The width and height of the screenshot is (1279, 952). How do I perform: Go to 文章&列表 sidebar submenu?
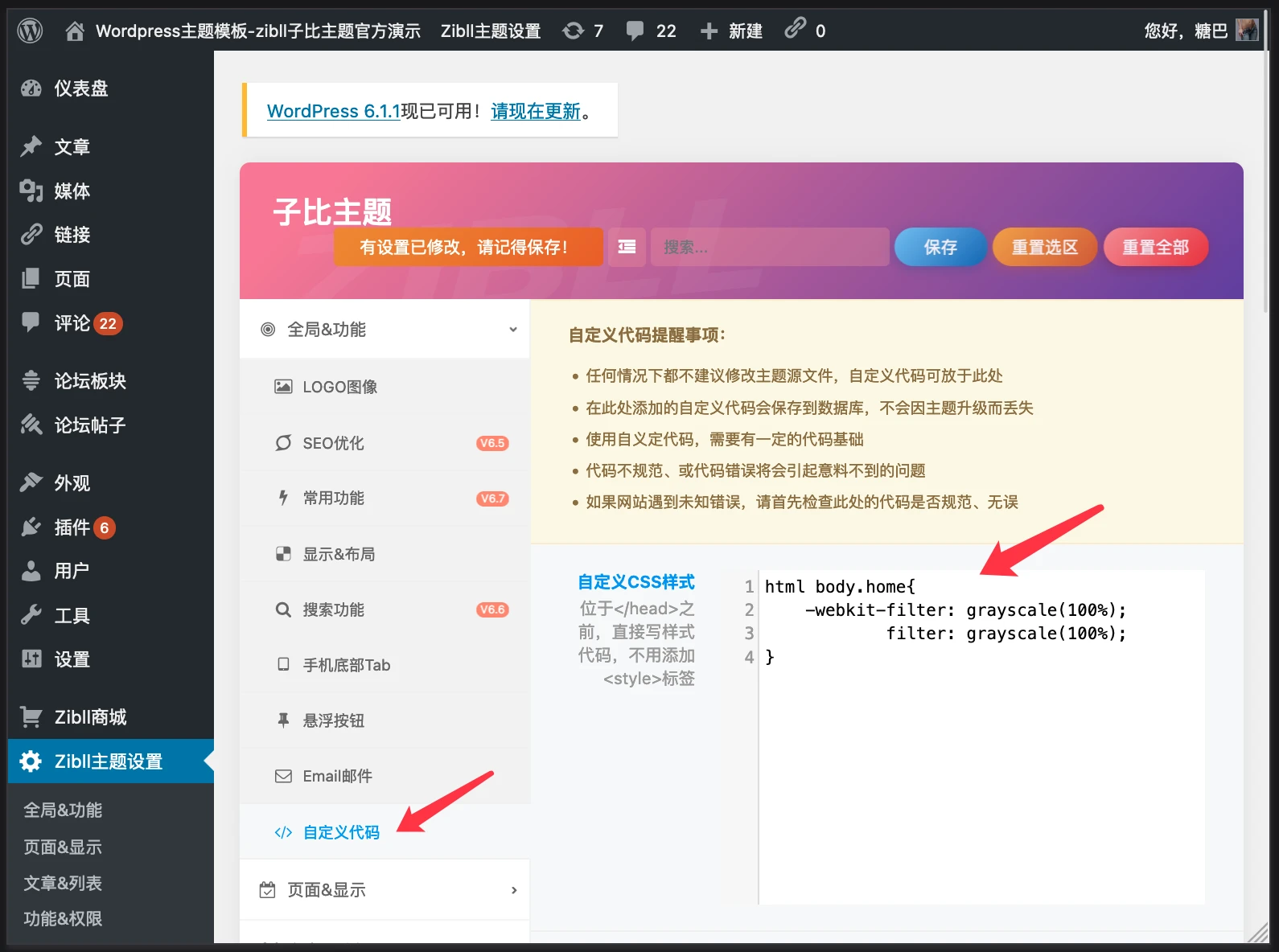[63, 883]
